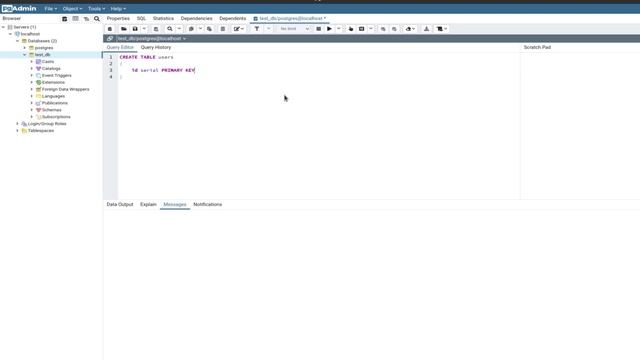Click the Download as CSV icon
This screenshot has width=640, height=360.
pos(427,29)
